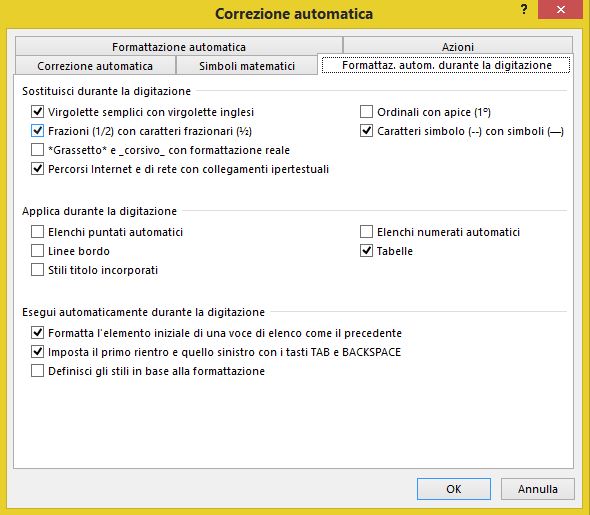Switch to Formattazione automatica tab
This screenshot has width=590, height=515.
(x=179, y=46)
